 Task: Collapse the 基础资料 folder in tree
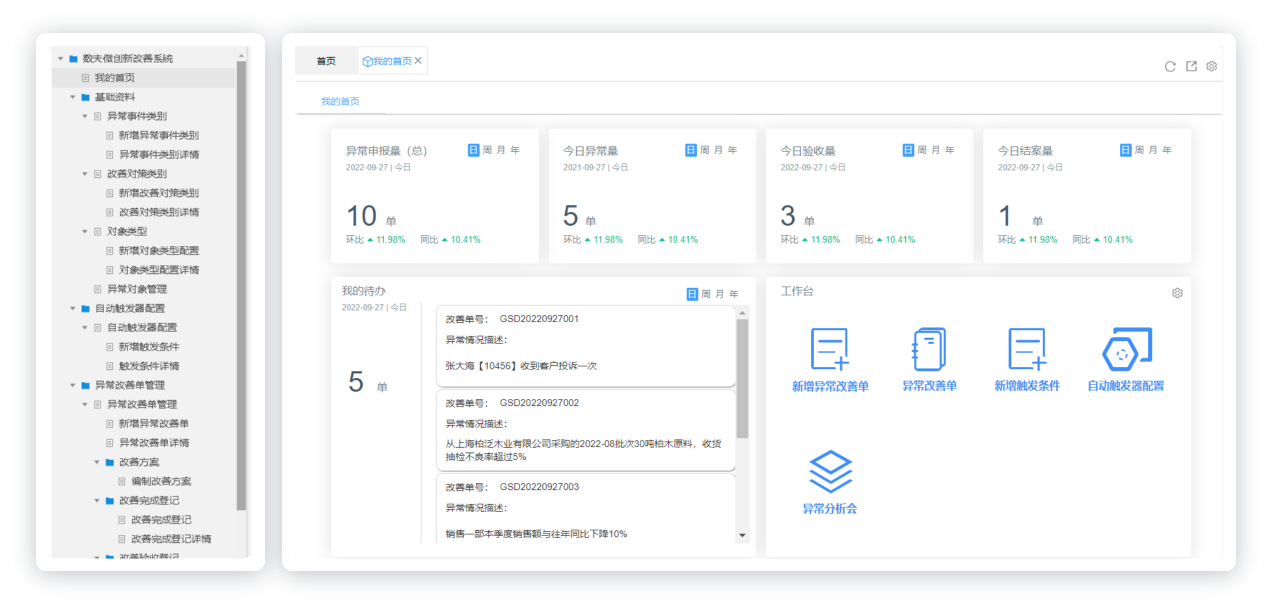[73, 97]
